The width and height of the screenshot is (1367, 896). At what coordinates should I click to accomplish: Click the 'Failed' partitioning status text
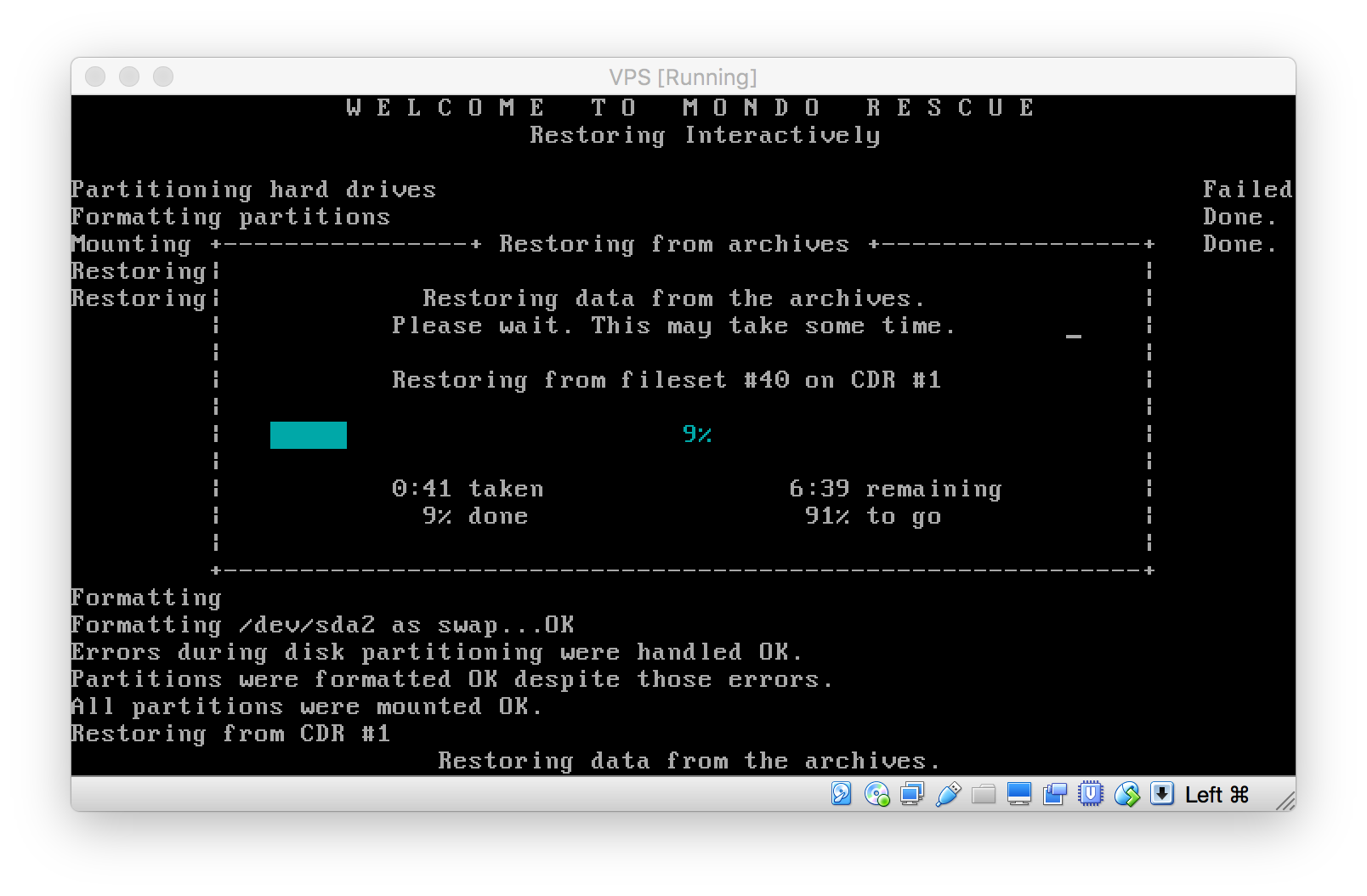pos(1247,190)
